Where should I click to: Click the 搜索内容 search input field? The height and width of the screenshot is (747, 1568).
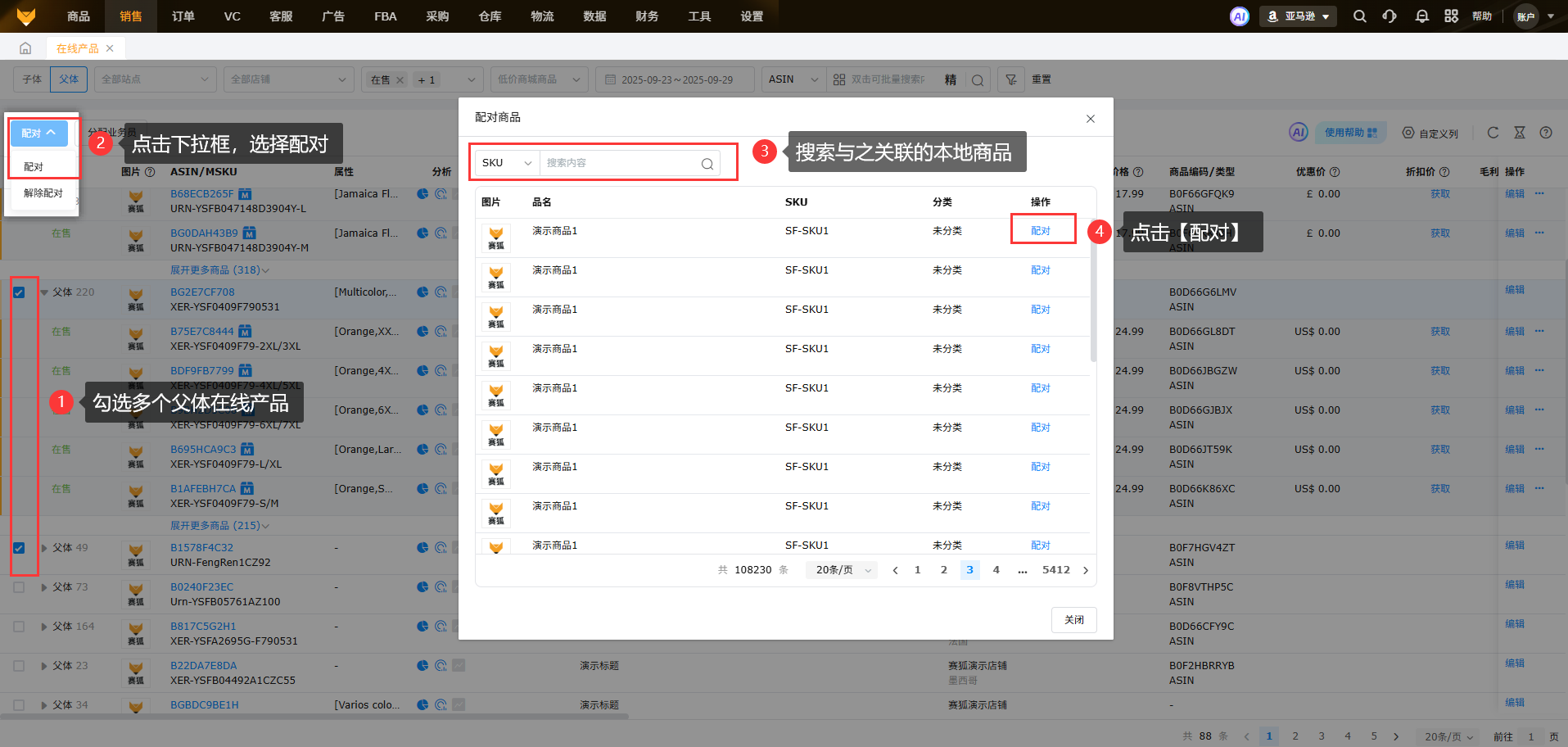(x=621, y=163)
